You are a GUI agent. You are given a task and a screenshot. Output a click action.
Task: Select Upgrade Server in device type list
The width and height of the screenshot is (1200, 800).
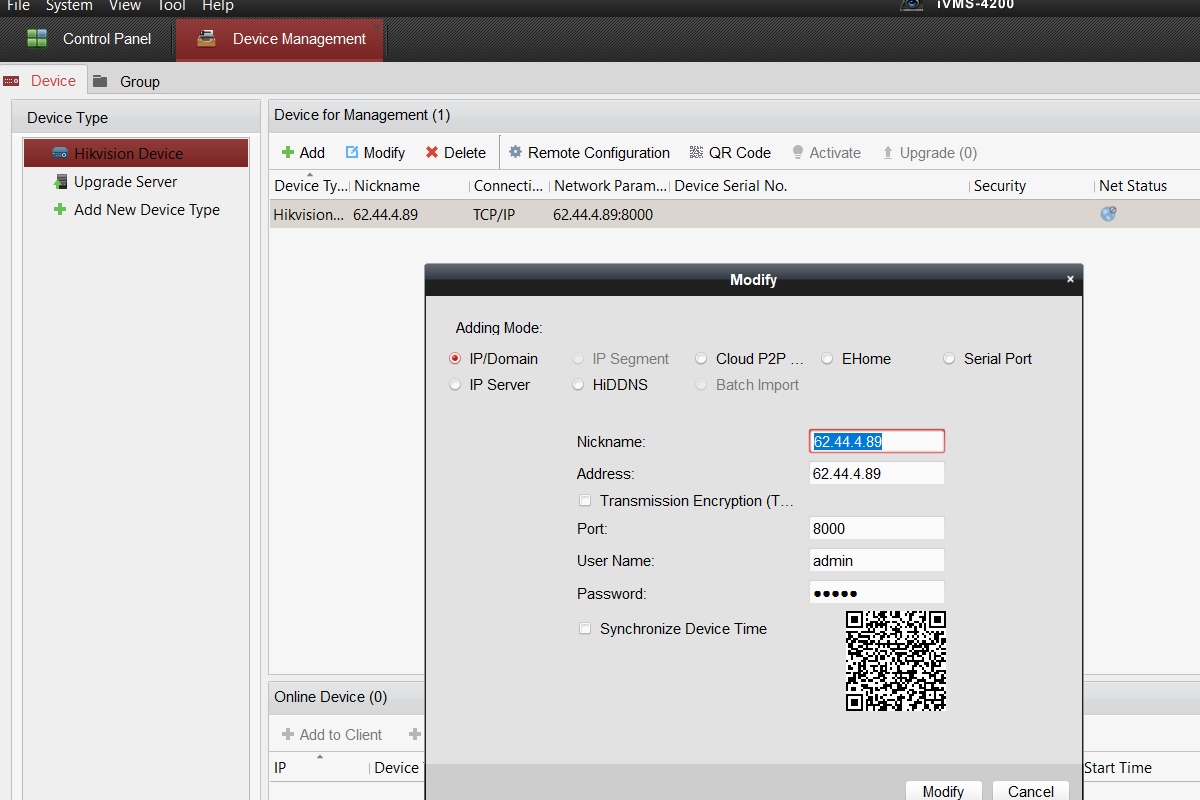tap(125, 182)
